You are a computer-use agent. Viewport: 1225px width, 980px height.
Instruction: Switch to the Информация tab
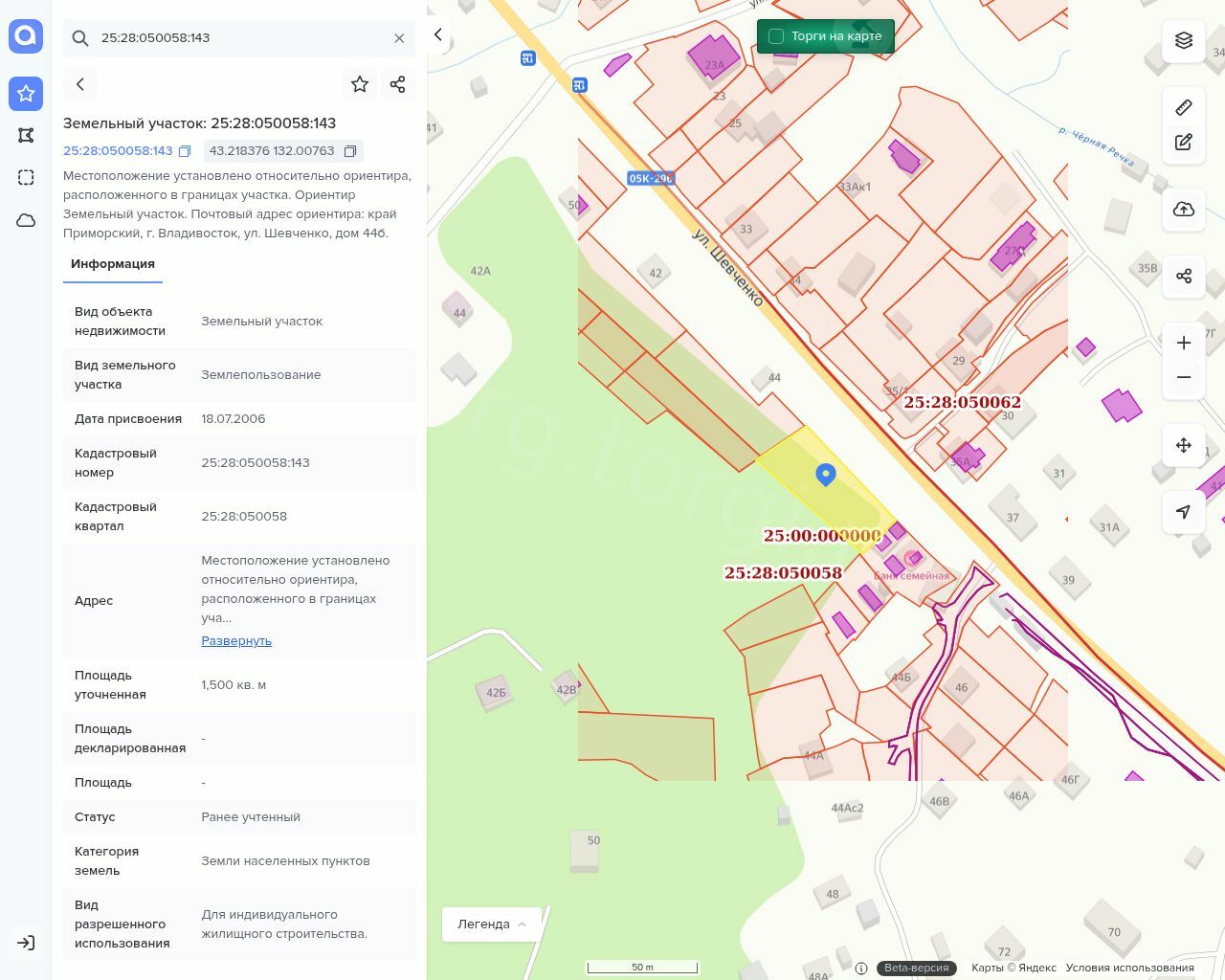click(x=113, y=264)
